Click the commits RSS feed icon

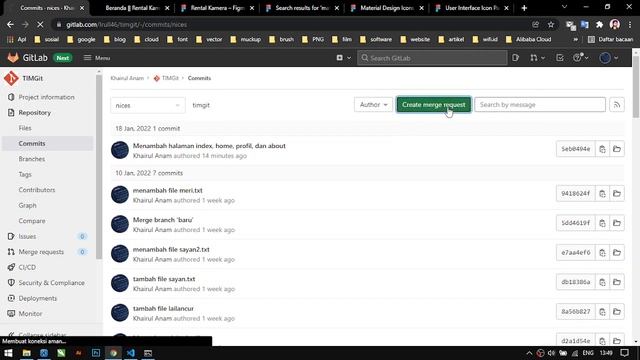[617, 105]
